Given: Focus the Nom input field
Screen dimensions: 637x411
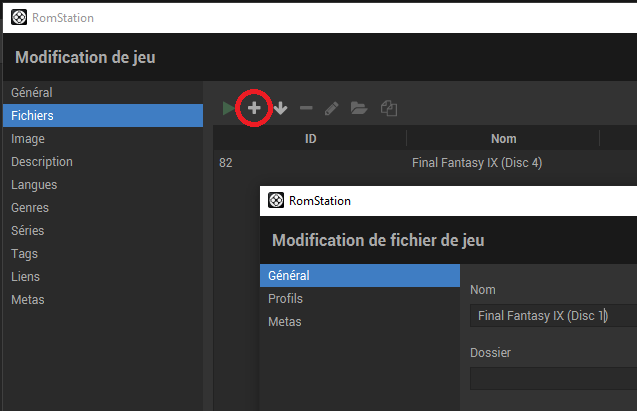Looking at the screenshot, I should point(553,316).
